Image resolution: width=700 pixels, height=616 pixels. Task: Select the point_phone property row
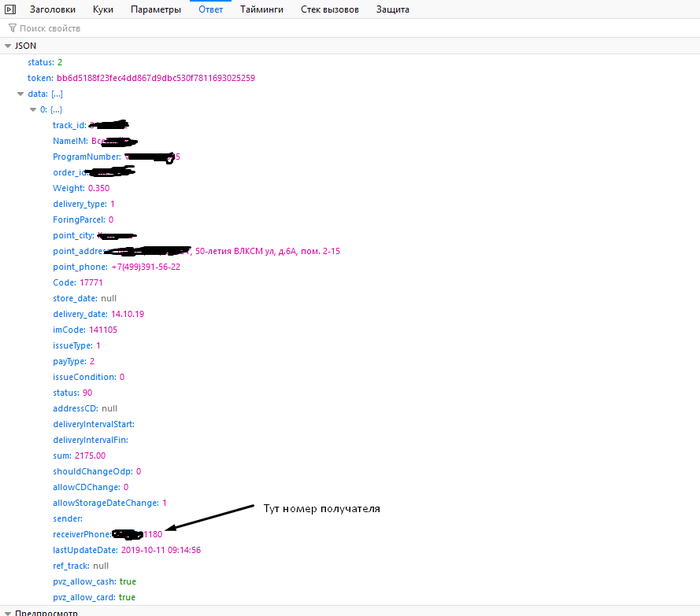pyautogui.click(x=116, y=267)
